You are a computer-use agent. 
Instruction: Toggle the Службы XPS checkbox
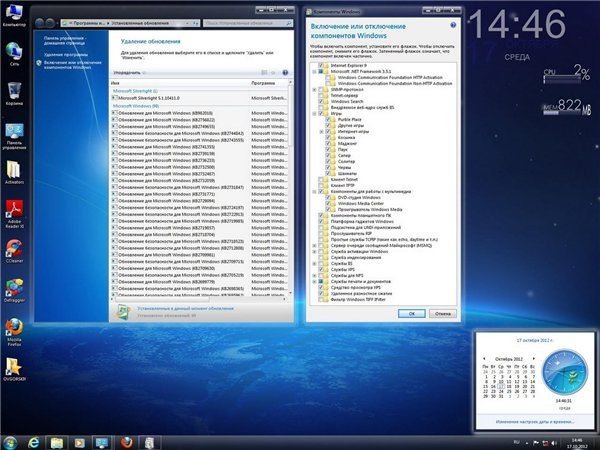[321, 269]
